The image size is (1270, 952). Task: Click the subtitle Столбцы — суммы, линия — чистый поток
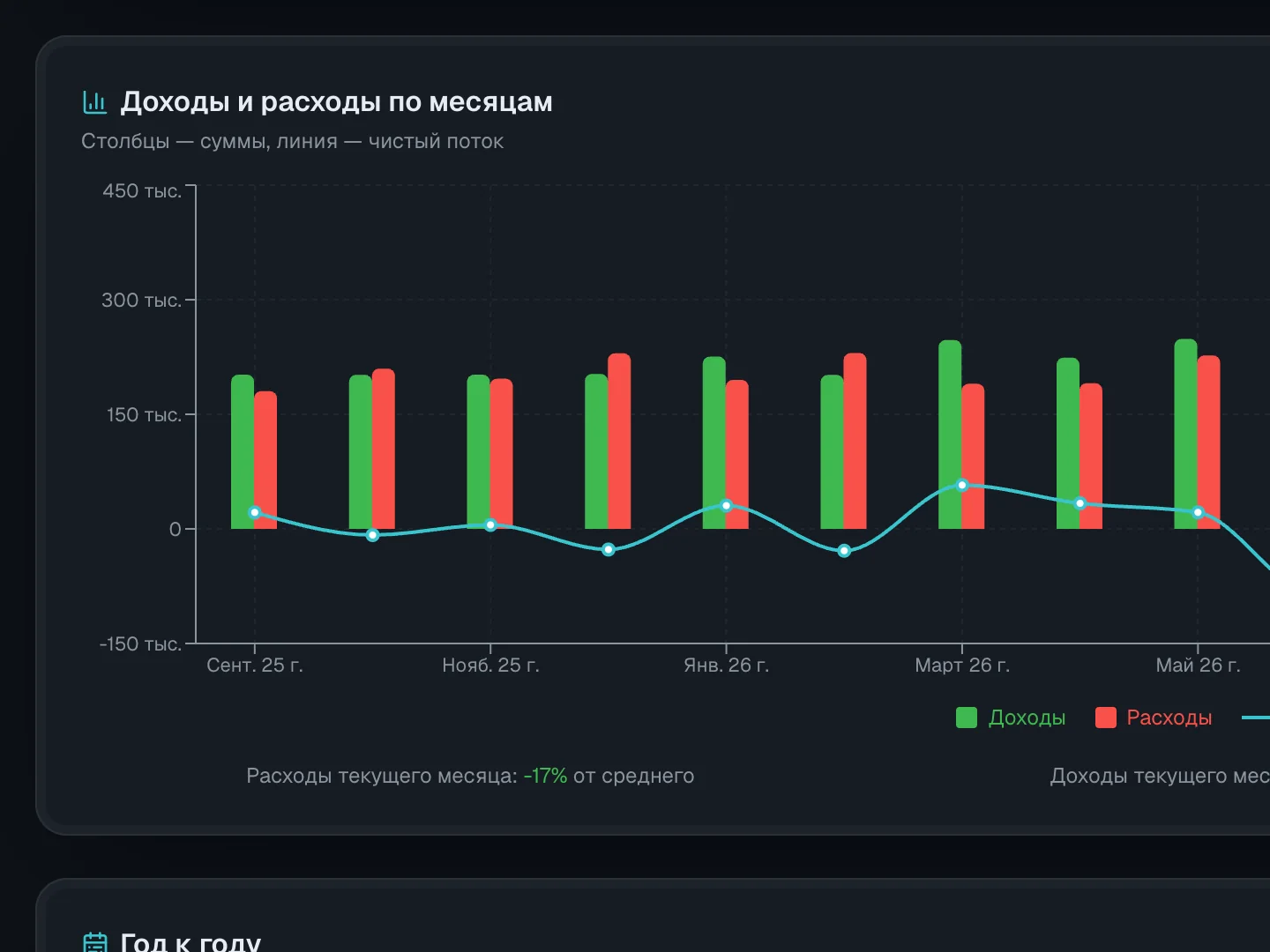click(x=292, y=141)
